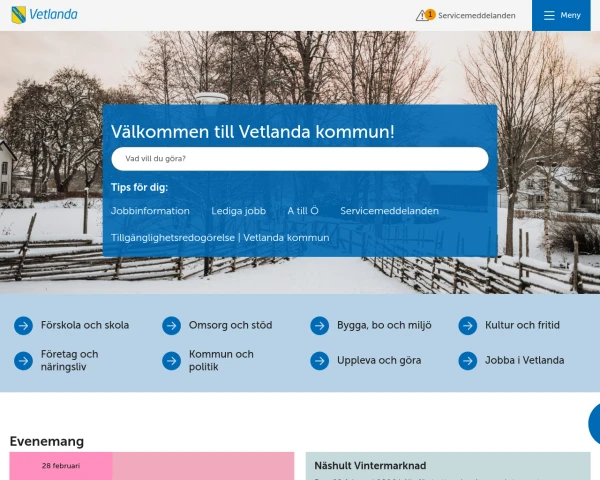Open Uppleva och göra text link
The height and width of the screenshot is (480, 600).
[379, 361]
